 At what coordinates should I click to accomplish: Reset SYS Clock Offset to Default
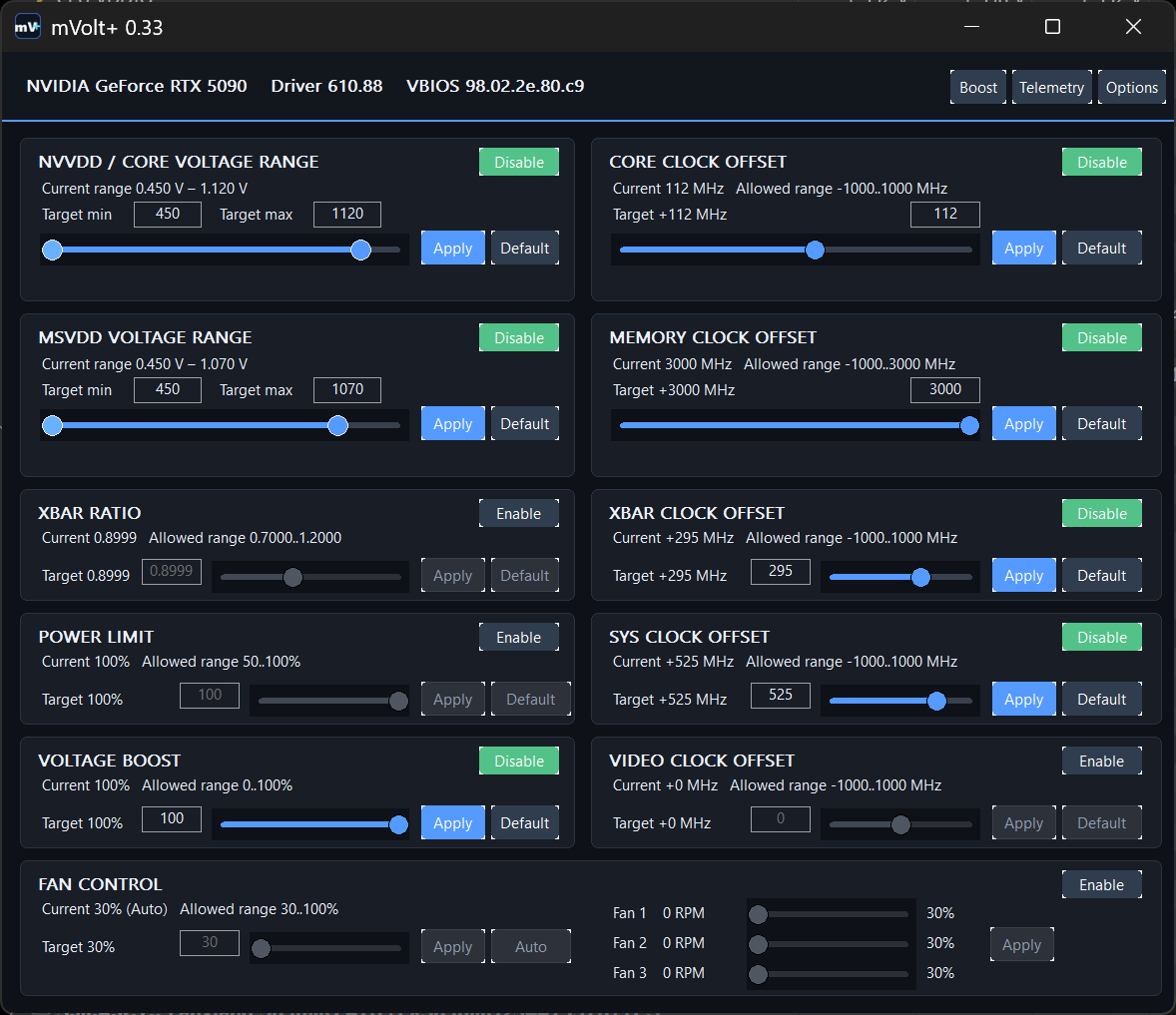(1102, 699)
